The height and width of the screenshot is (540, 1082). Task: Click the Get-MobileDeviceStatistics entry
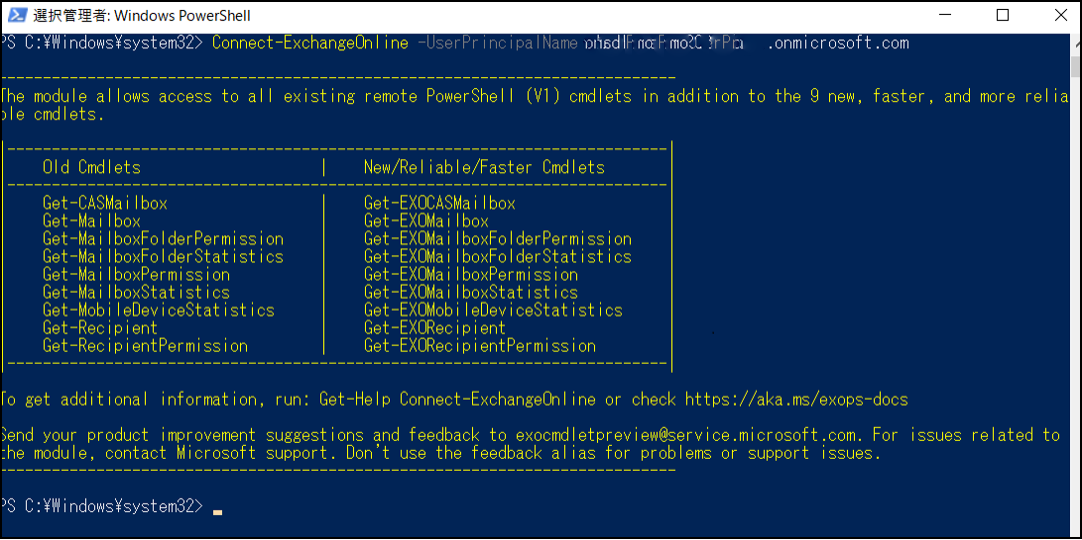point(159,310)
